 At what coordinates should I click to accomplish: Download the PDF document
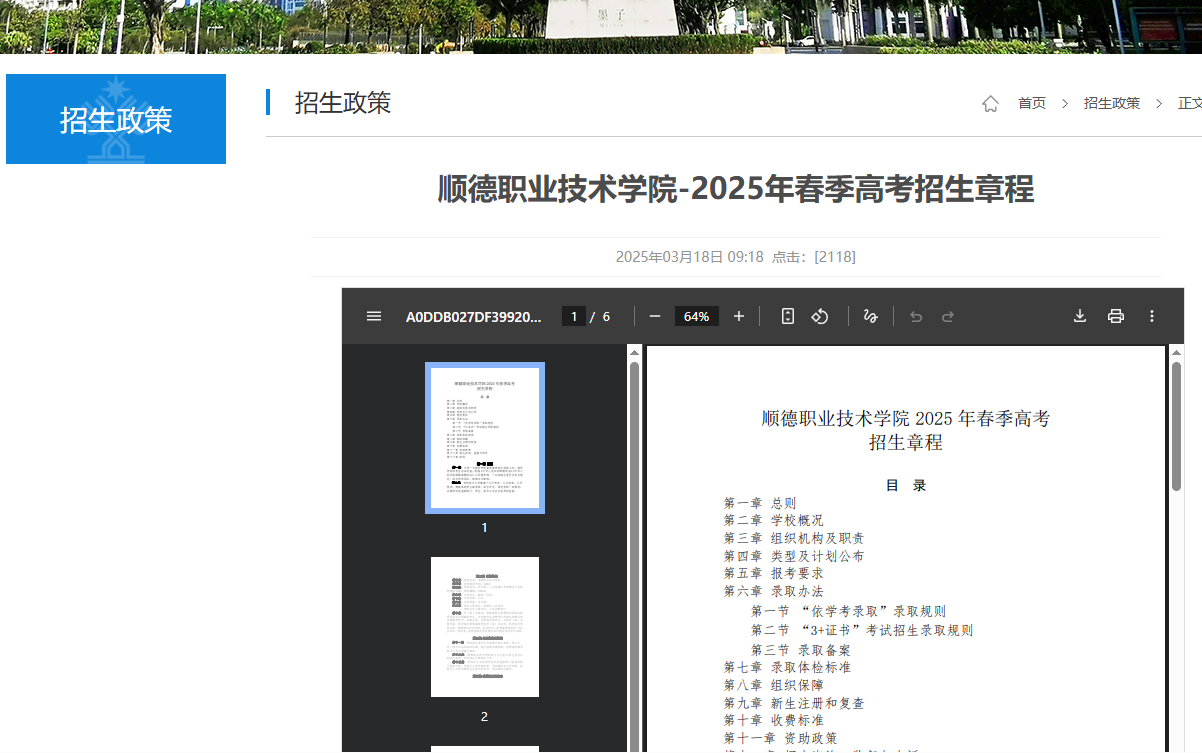pos(1079,315)
